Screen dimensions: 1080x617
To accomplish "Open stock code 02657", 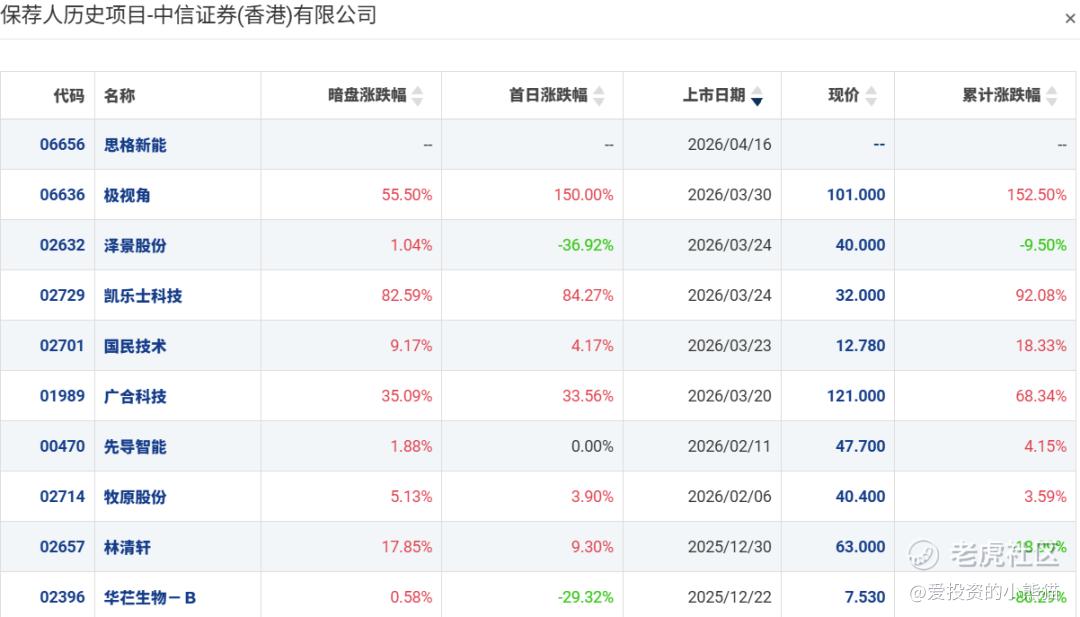I will tap(62, 547).
